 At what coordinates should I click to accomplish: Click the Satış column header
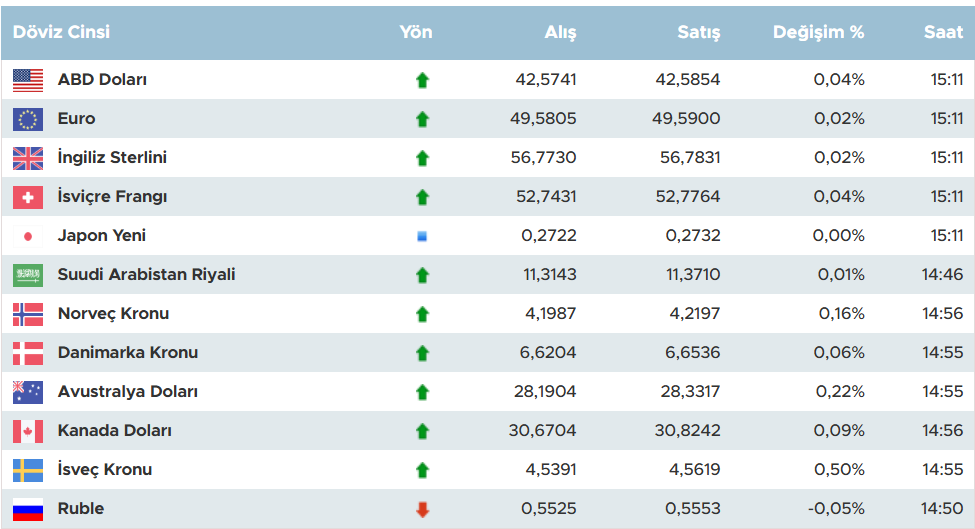[699, 32]
